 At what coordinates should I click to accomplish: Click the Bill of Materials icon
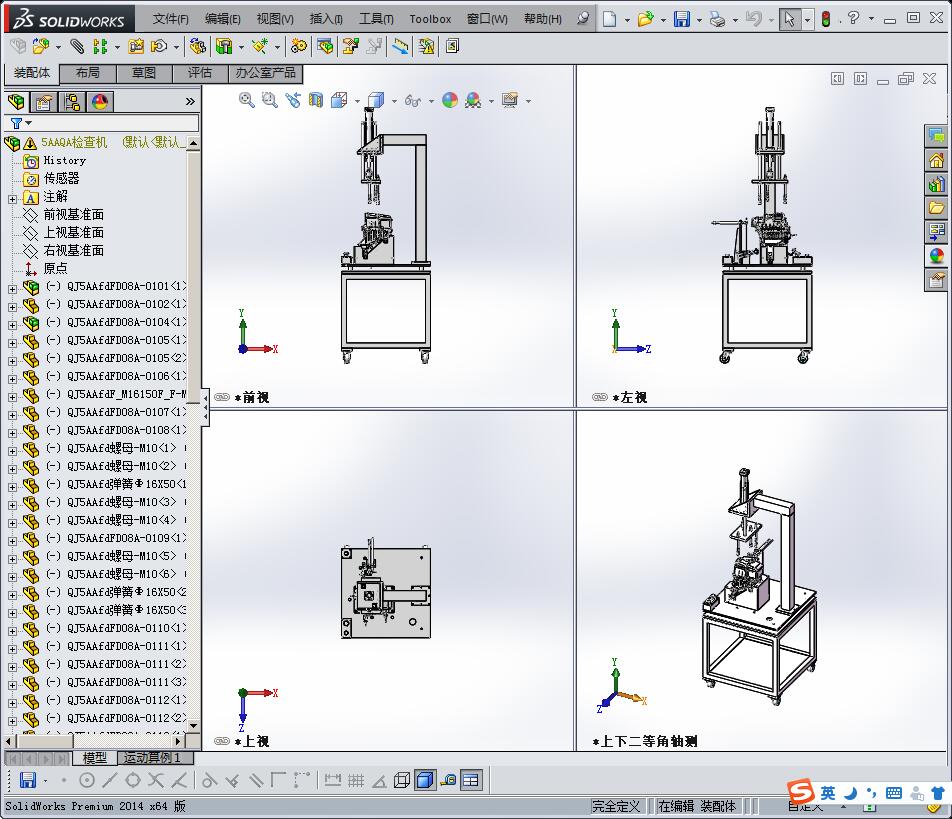tap(325, 46)
